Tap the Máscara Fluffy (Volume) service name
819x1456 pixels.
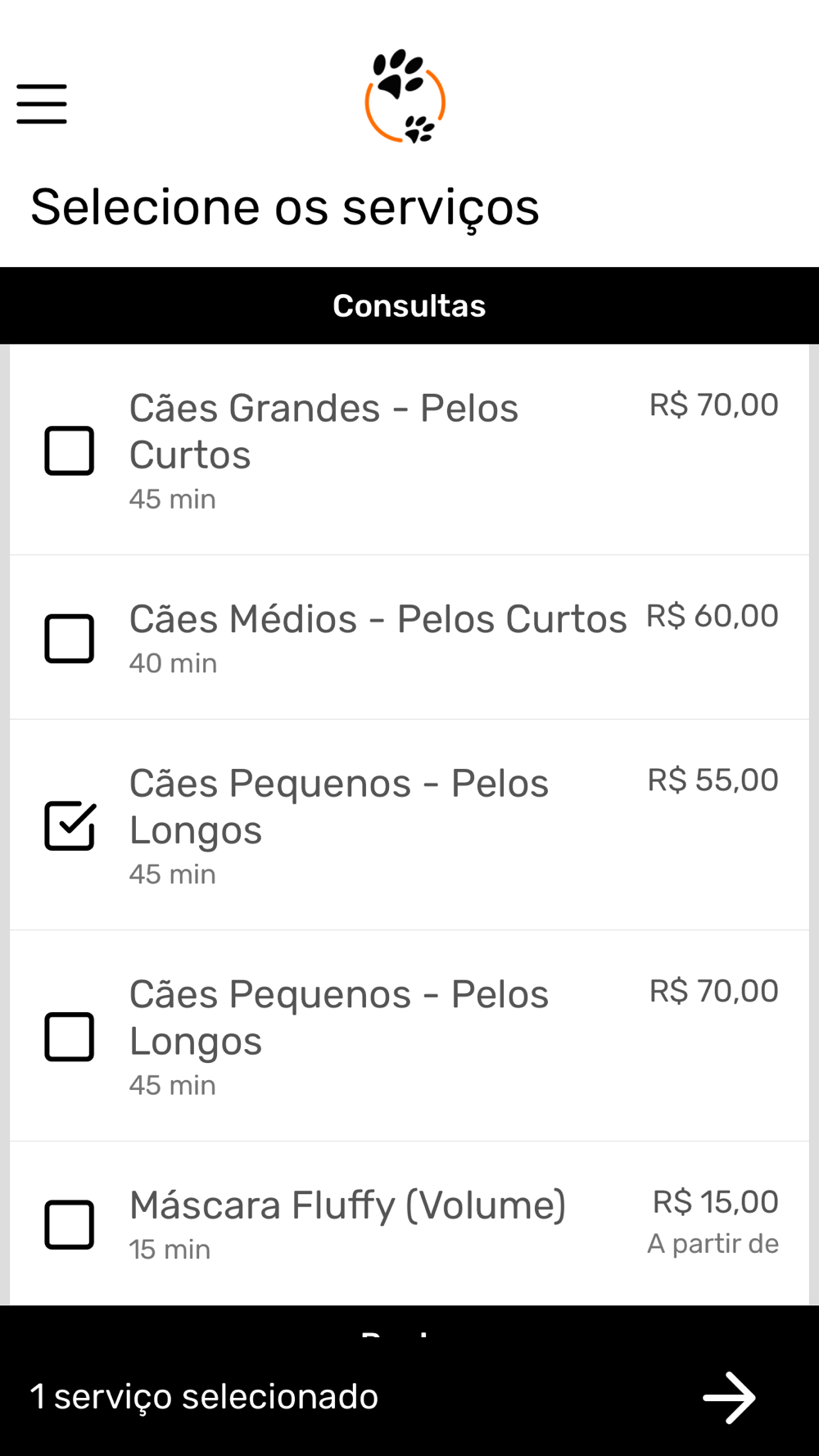coord(347,1205)
